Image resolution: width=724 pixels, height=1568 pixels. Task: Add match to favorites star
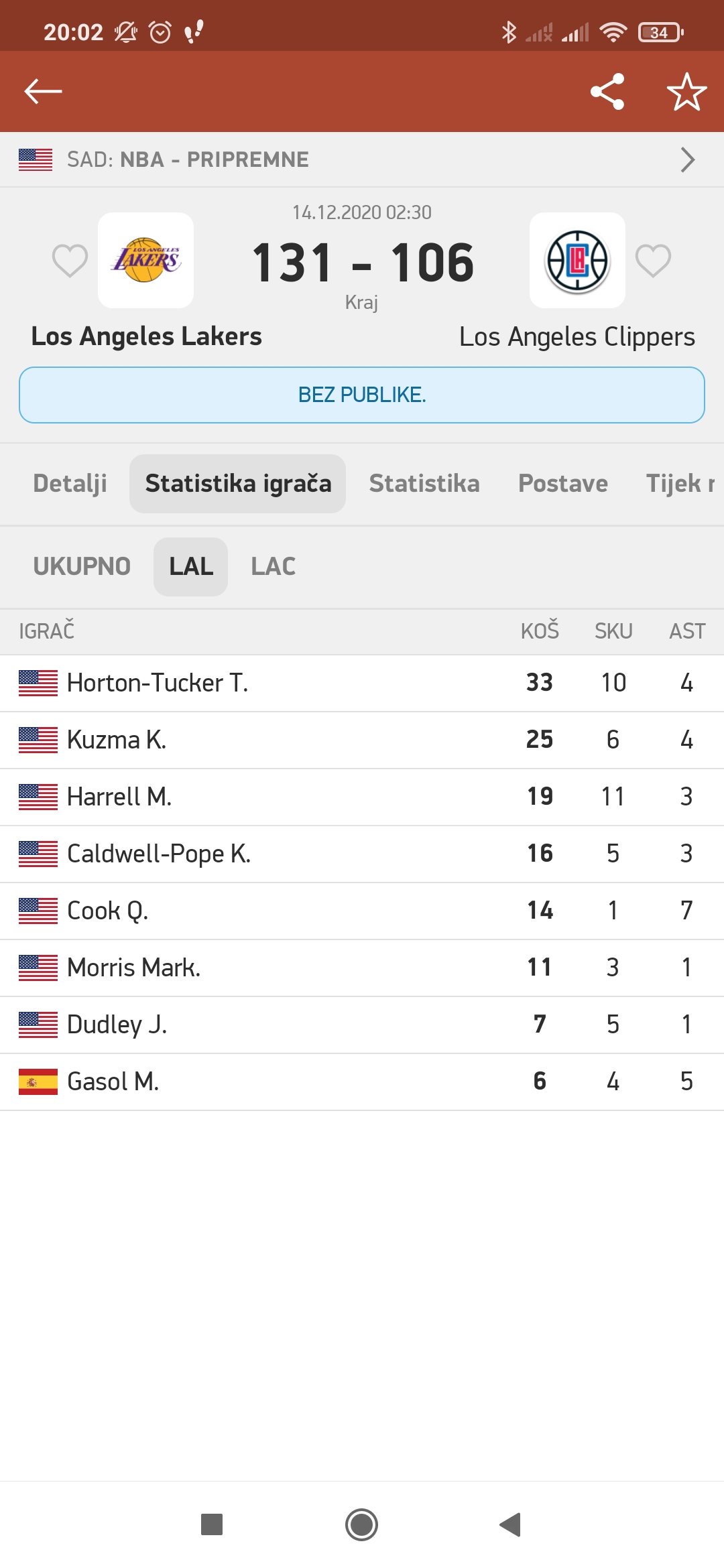coord(686,91)
